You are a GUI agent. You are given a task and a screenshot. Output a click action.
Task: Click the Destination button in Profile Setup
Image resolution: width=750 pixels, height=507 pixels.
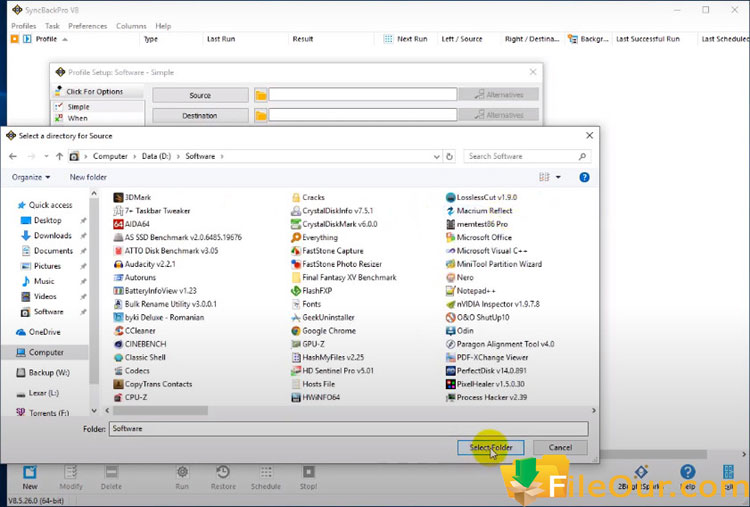click(x=200, y=115)
